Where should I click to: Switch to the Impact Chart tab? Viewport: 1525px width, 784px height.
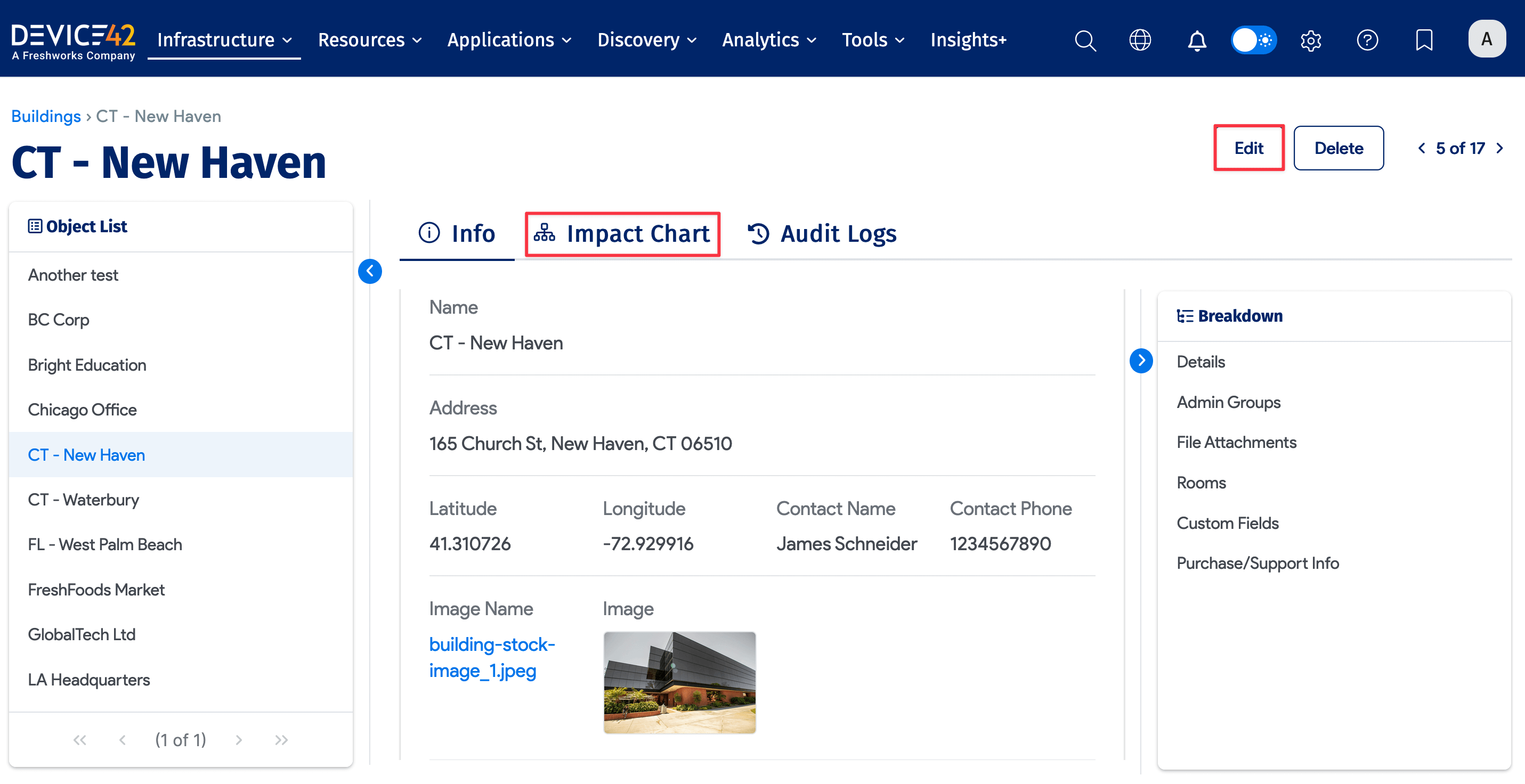[x=622, y=234]
